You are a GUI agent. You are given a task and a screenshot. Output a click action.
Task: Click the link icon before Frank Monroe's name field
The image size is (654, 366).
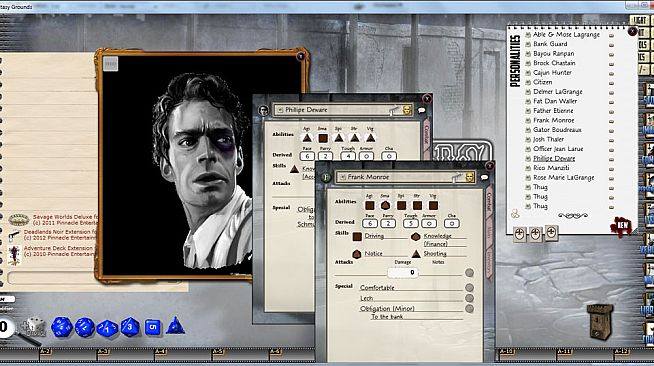pos(343,177)
